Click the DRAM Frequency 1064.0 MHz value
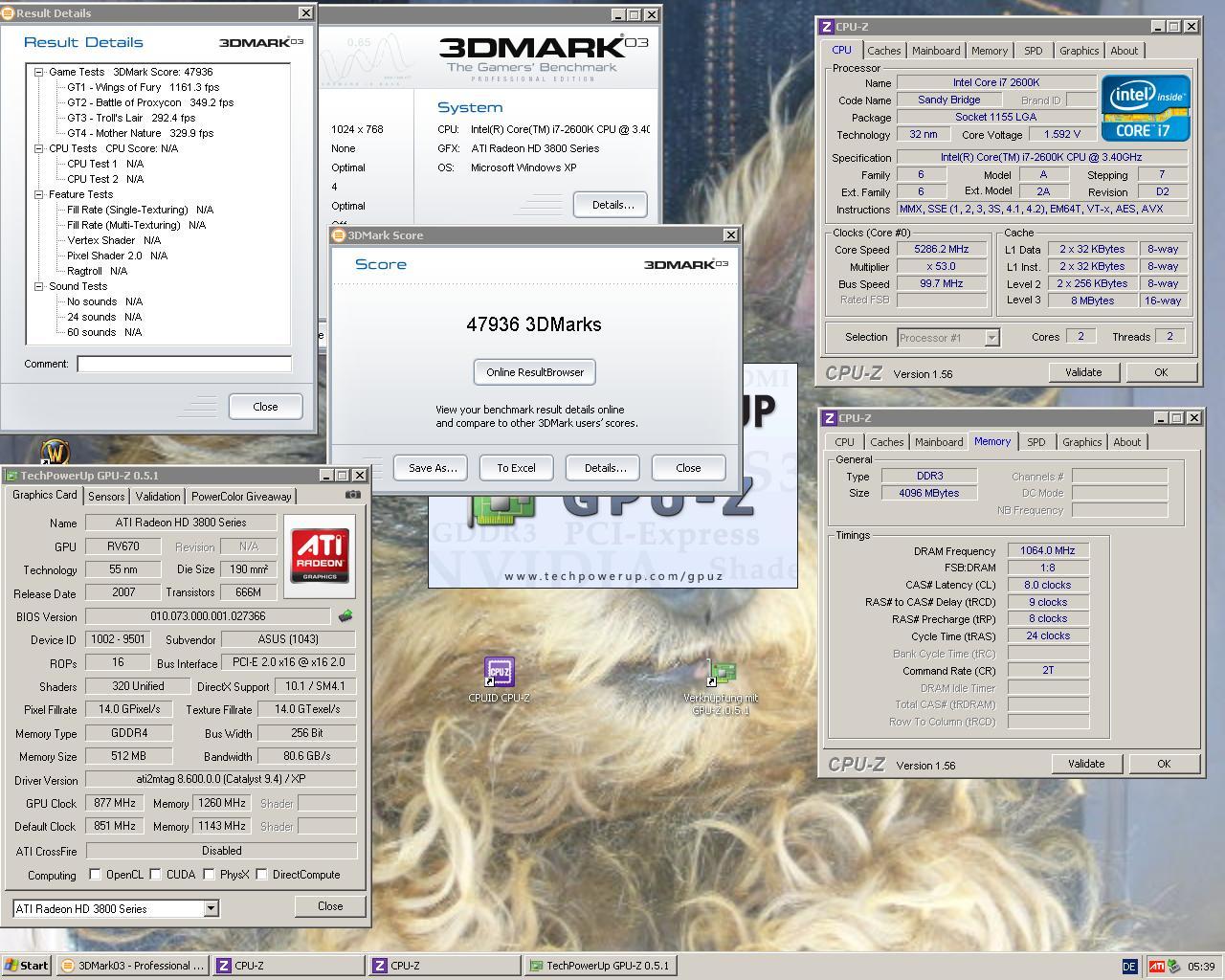This screenshot has height=980, width=1225. pos(1048,550)
